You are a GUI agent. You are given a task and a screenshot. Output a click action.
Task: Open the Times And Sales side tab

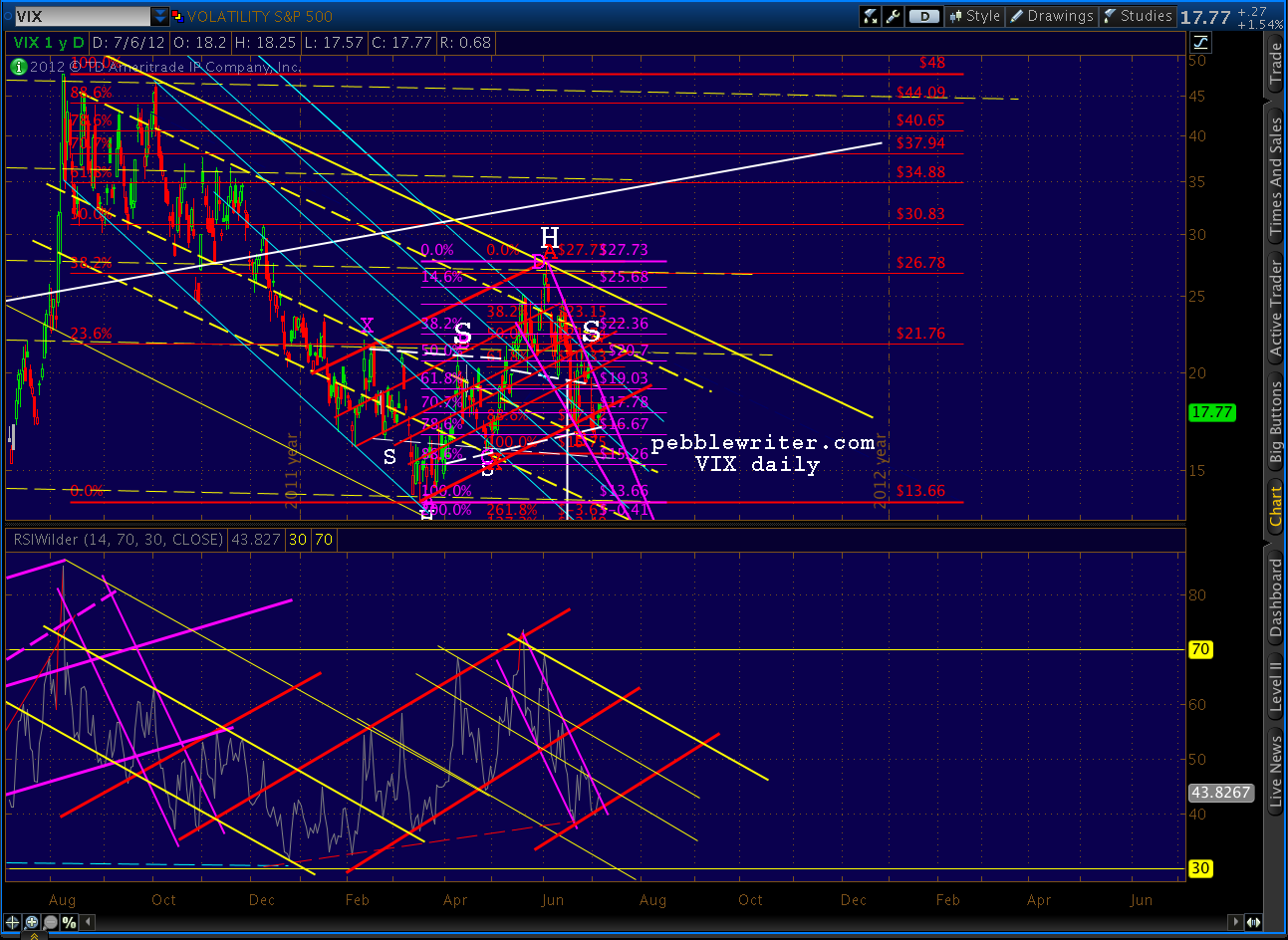point(1276,176)
